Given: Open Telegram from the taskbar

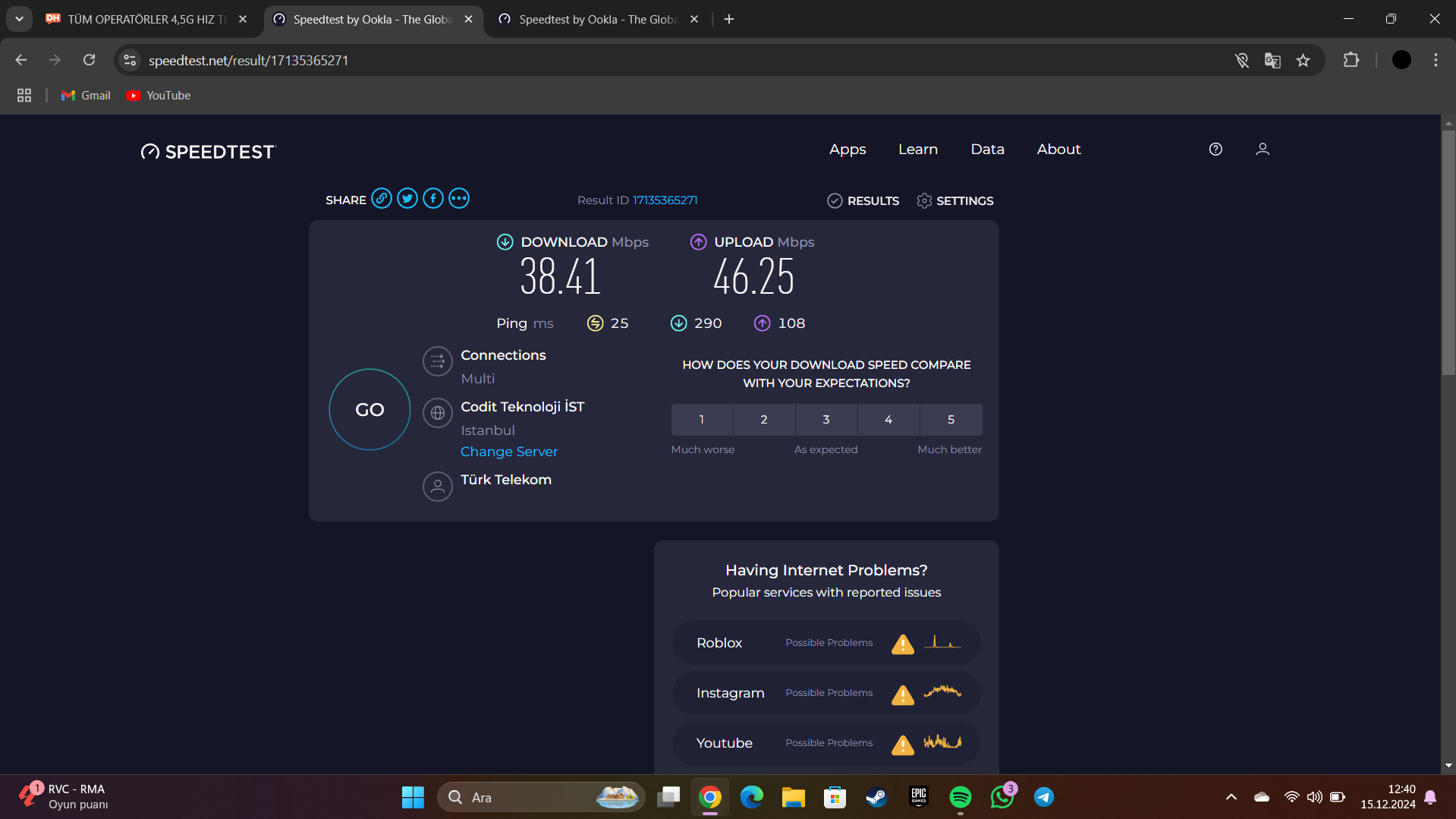Looking at the screenshot, I should tap(1044, 797).
